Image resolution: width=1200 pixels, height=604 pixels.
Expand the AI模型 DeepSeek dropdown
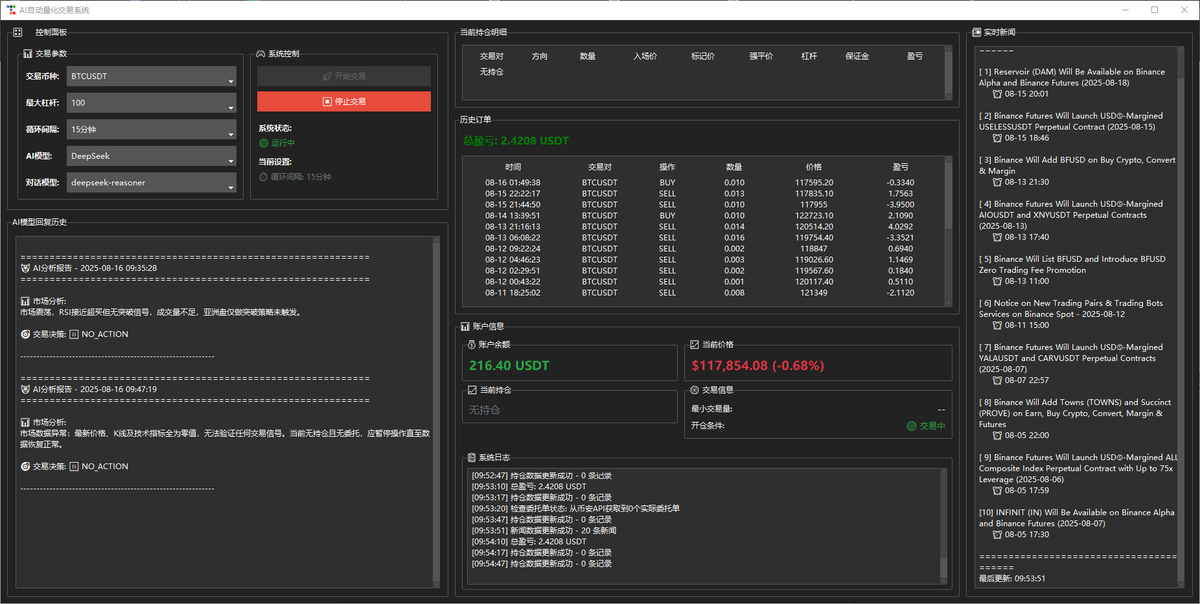151,155
